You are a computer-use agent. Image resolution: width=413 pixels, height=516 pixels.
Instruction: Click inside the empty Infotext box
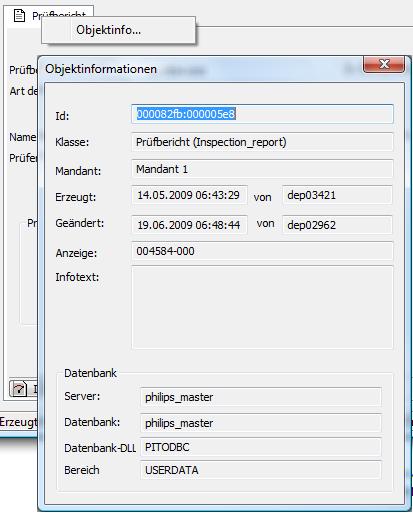(262, 307)
